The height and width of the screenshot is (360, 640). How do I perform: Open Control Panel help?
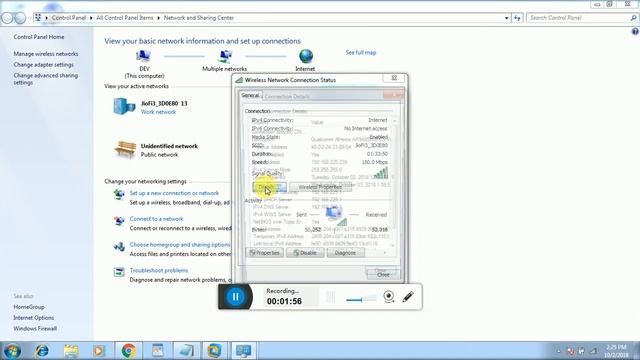(x=635, y=31)
